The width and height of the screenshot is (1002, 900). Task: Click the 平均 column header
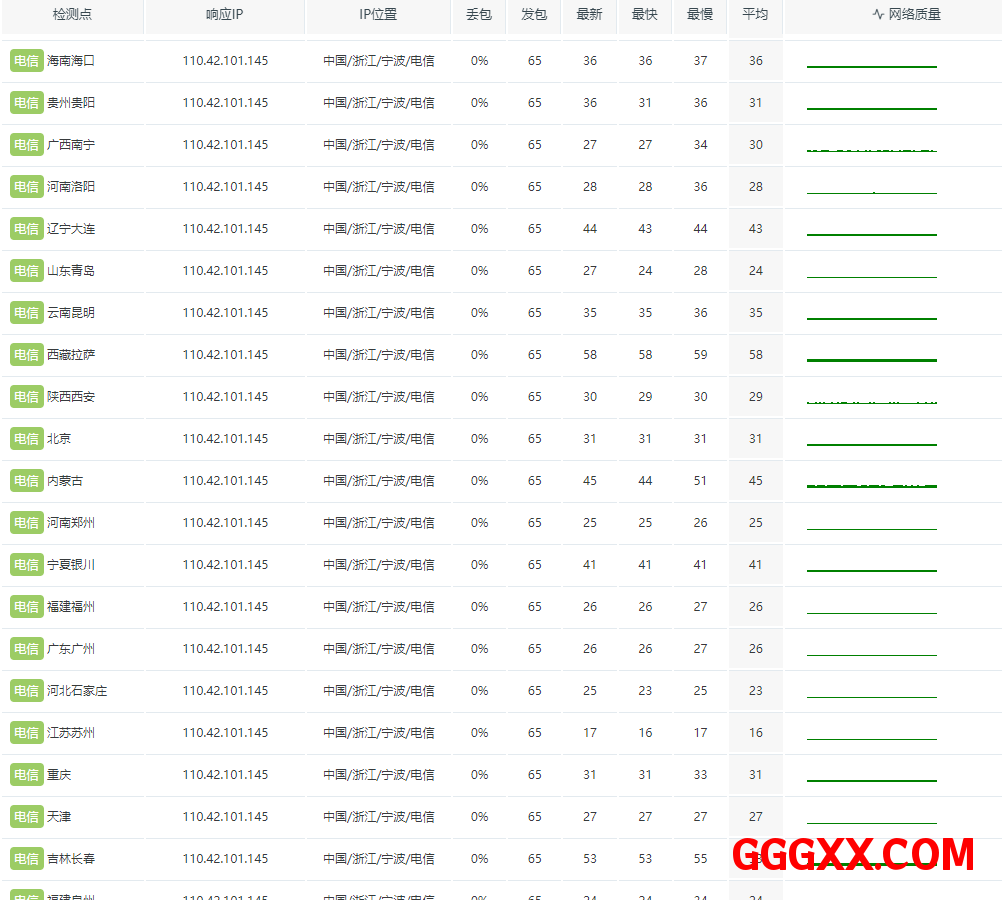click(x=755, y=15)
